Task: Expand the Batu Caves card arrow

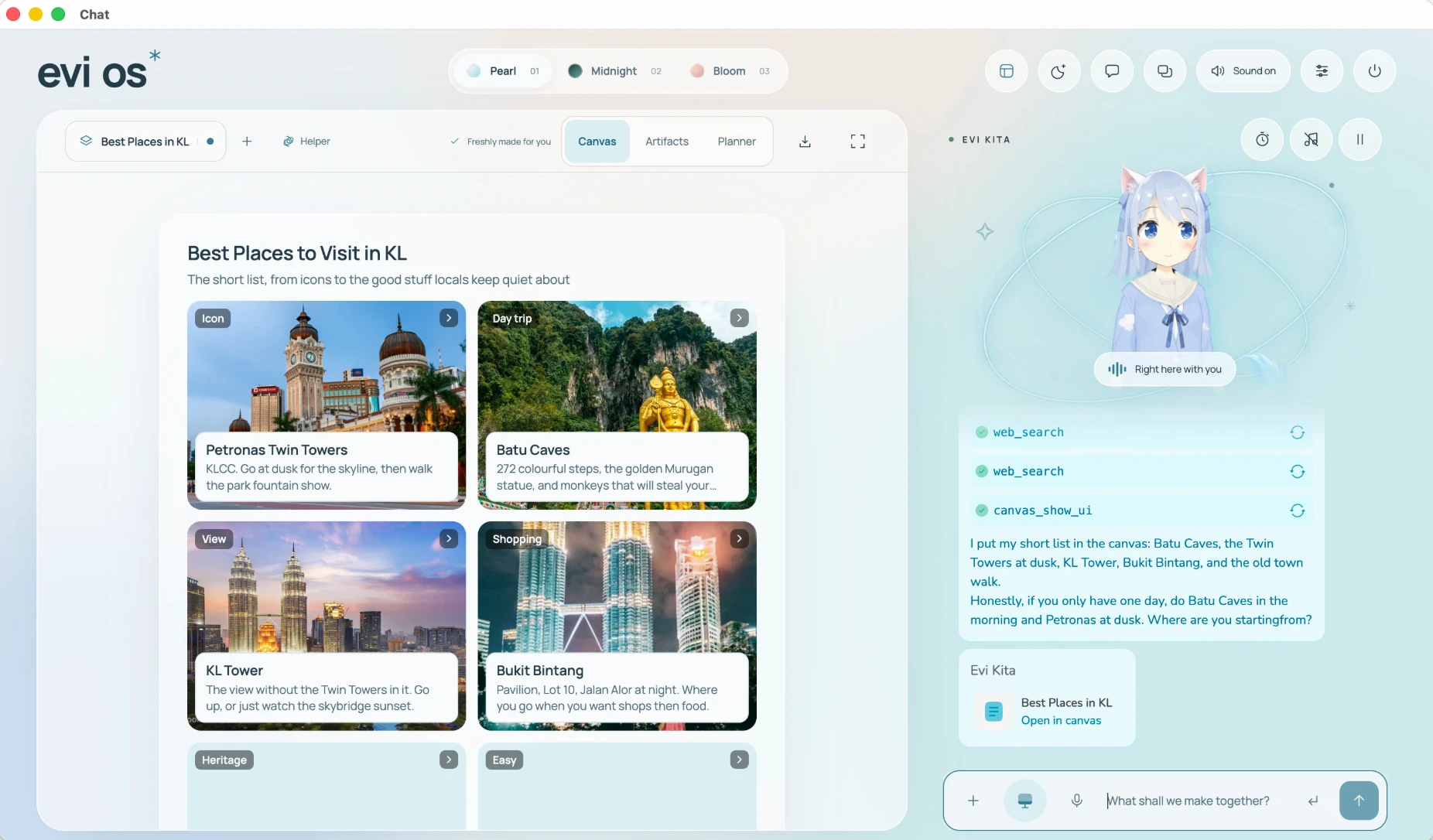Action: (x=740, y=318)
